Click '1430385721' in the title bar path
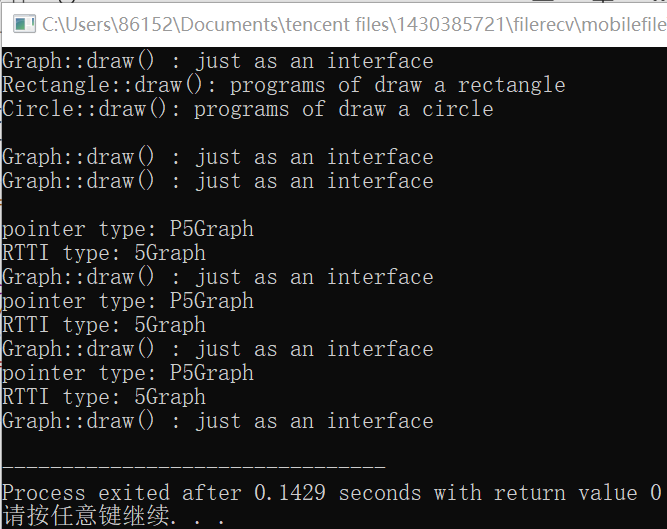This screenshot has width=667, height=529. pyautogui.click(x=451, y=24)
